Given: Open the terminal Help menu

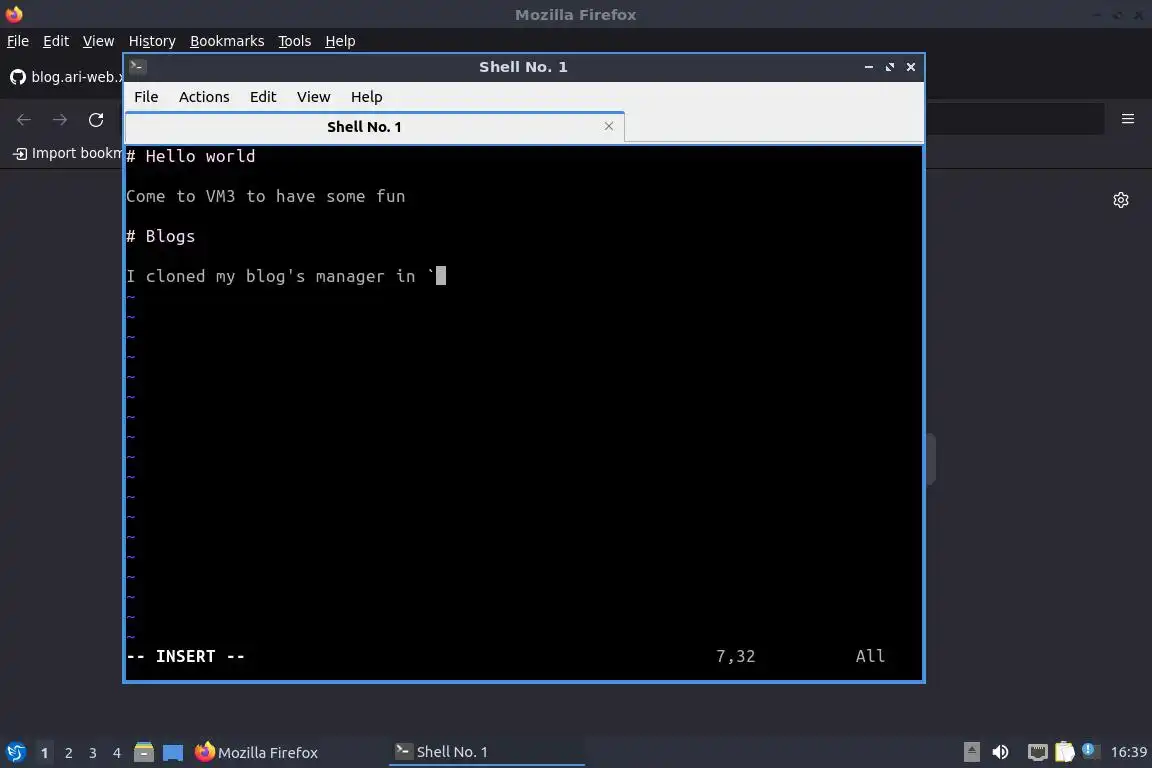Looking at the screenshot, I should pos(366,97).
